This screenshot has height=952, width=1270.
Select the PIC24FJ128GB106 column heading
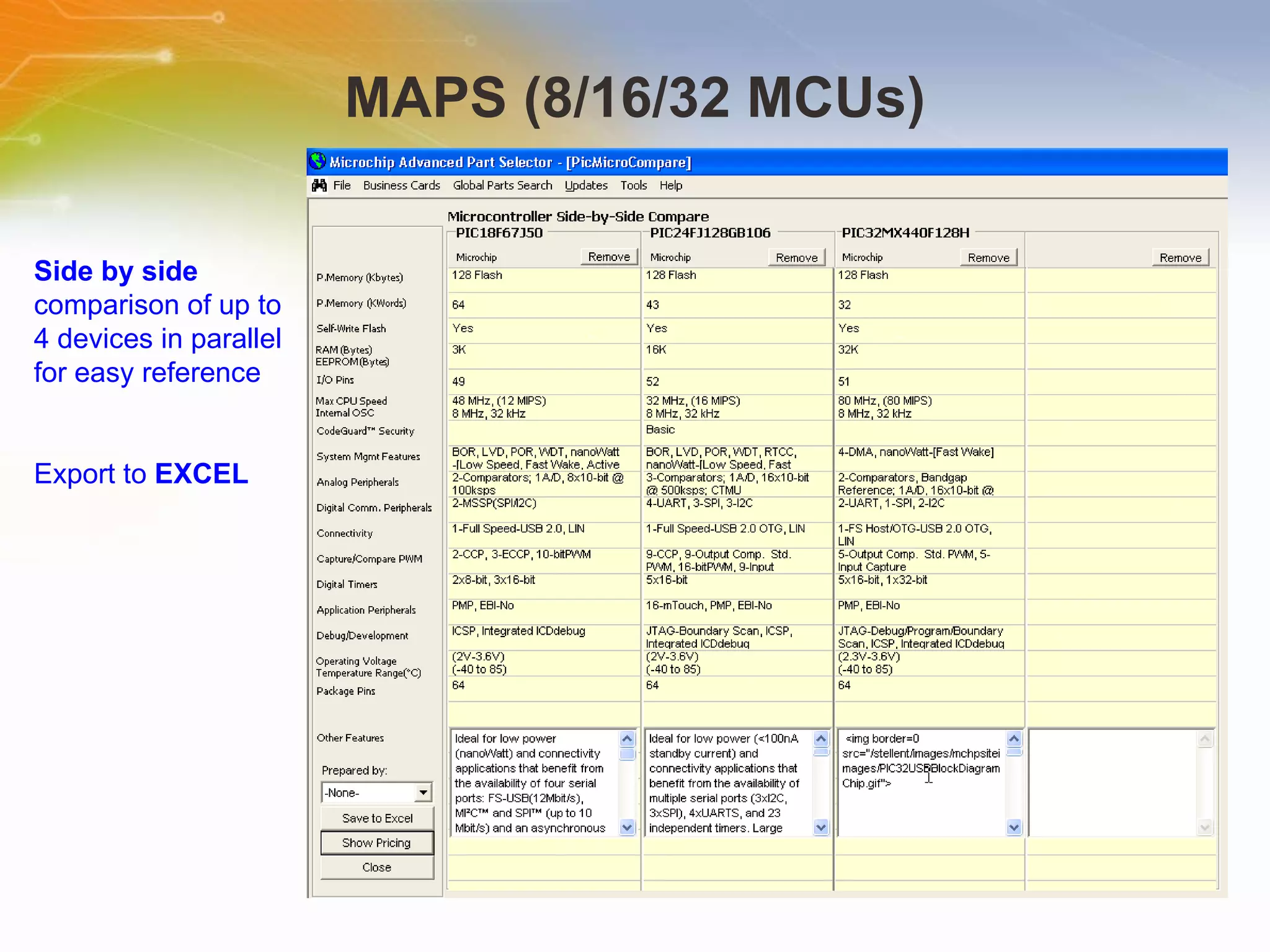710,233
